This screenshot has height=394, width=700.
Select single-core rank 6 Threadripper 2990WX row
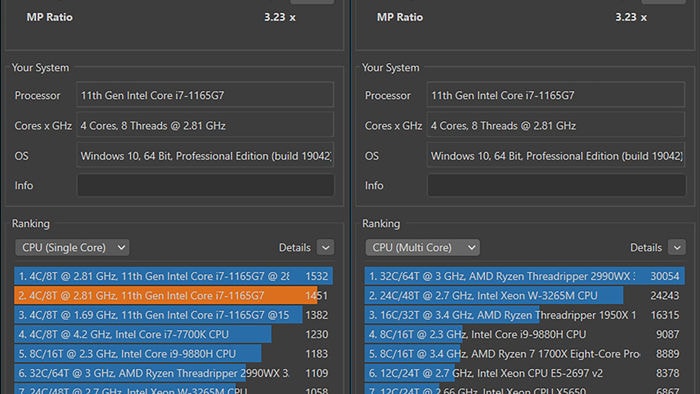point(173,373)
